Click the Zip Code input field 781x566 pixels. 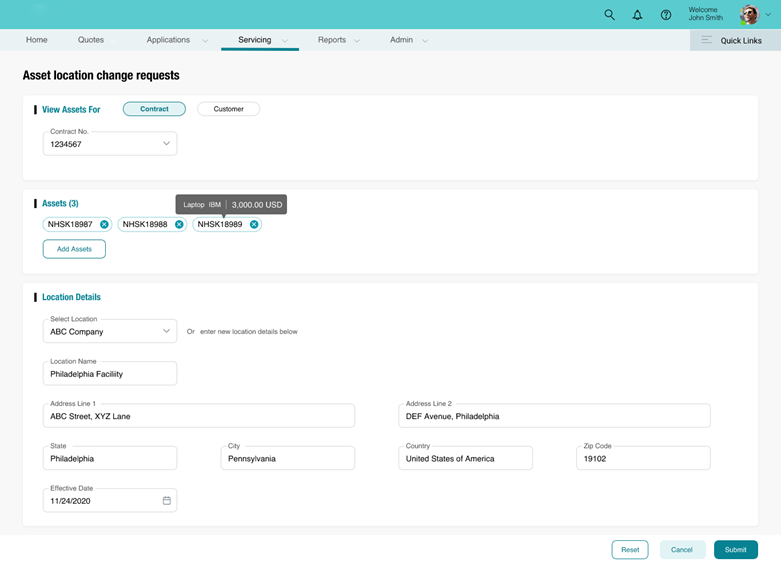coord(643,459)
